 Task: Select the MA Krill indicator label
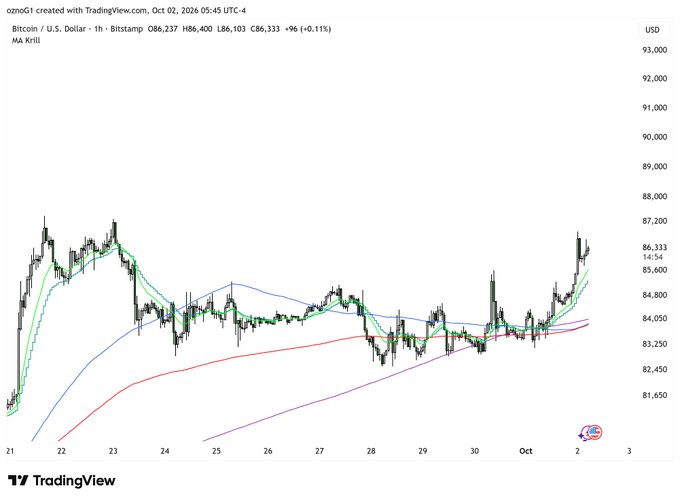[x=26, y=40]
